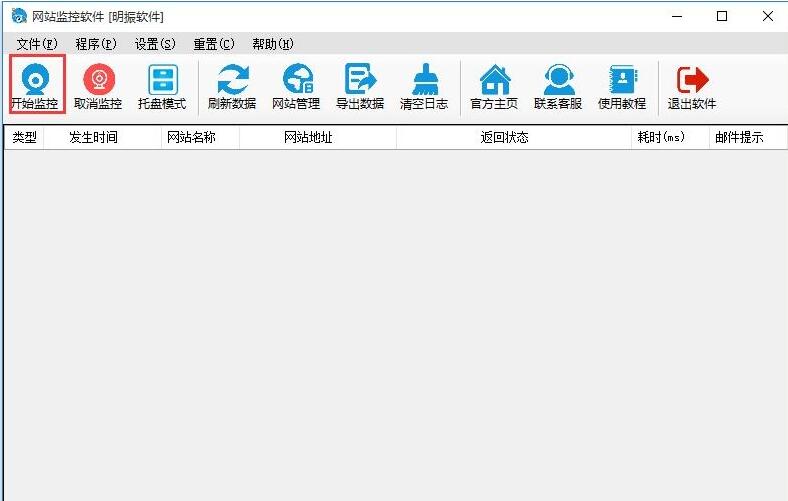Open the 帮助(H) menu
788x501 pixels.
coord(273,44)
